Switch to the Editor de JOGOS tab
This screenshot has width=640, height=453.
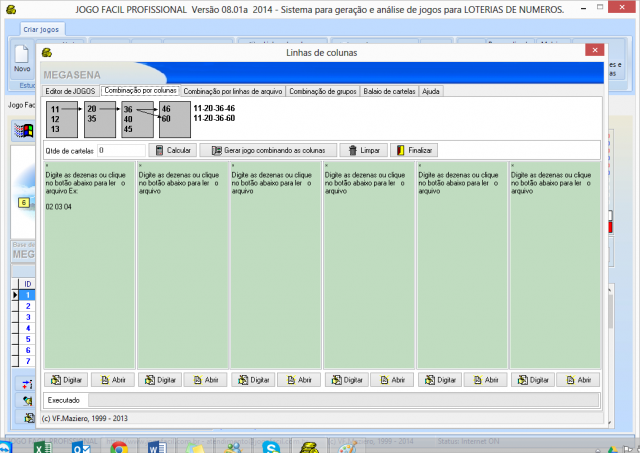(70, 91)
